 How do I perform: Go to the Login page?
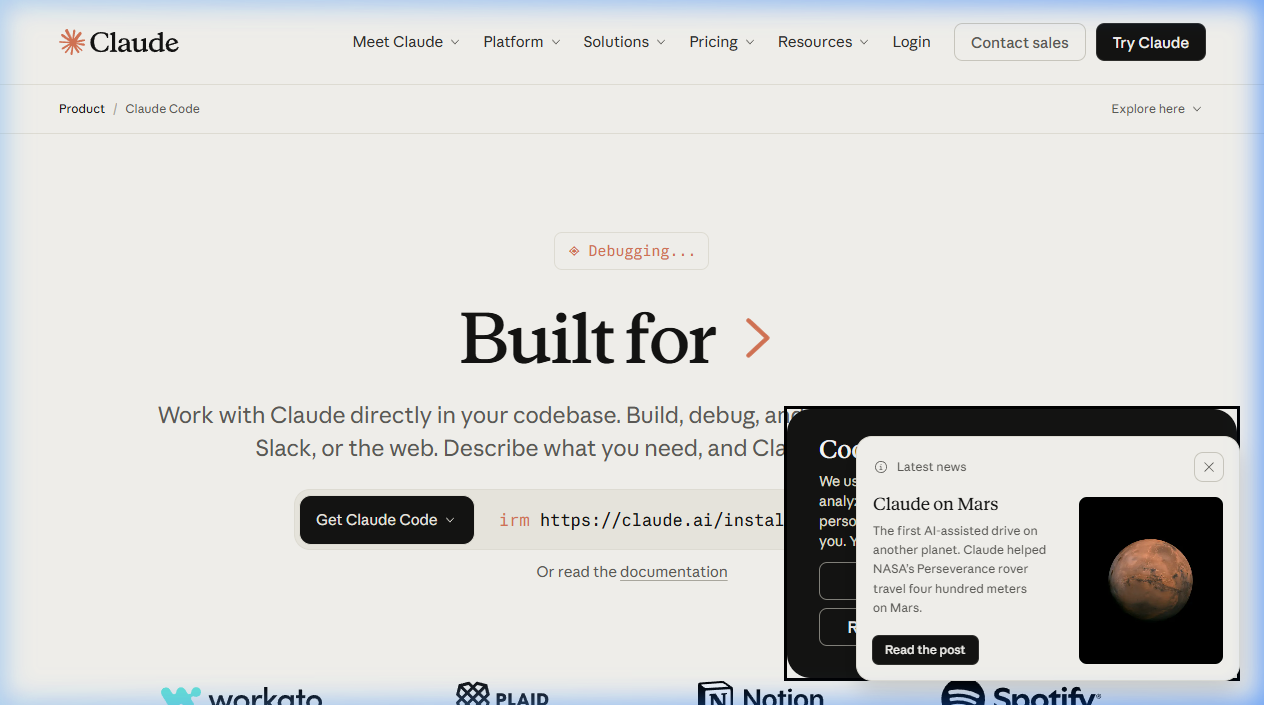[x=911, y=42]
